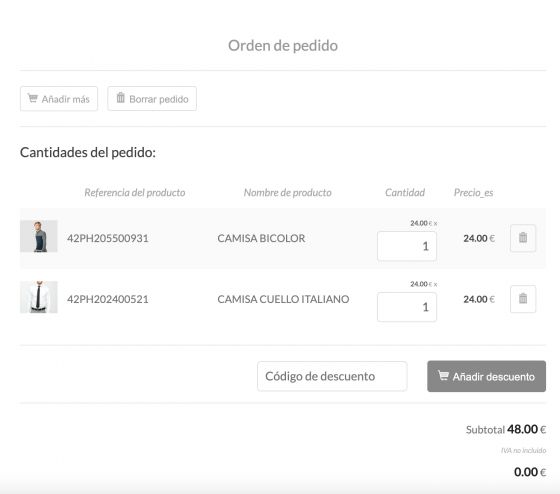Click the Cantidades del pedido heading
Image resolution: width=560 pixels, height=494 pixels.
(x=88, y=153)
